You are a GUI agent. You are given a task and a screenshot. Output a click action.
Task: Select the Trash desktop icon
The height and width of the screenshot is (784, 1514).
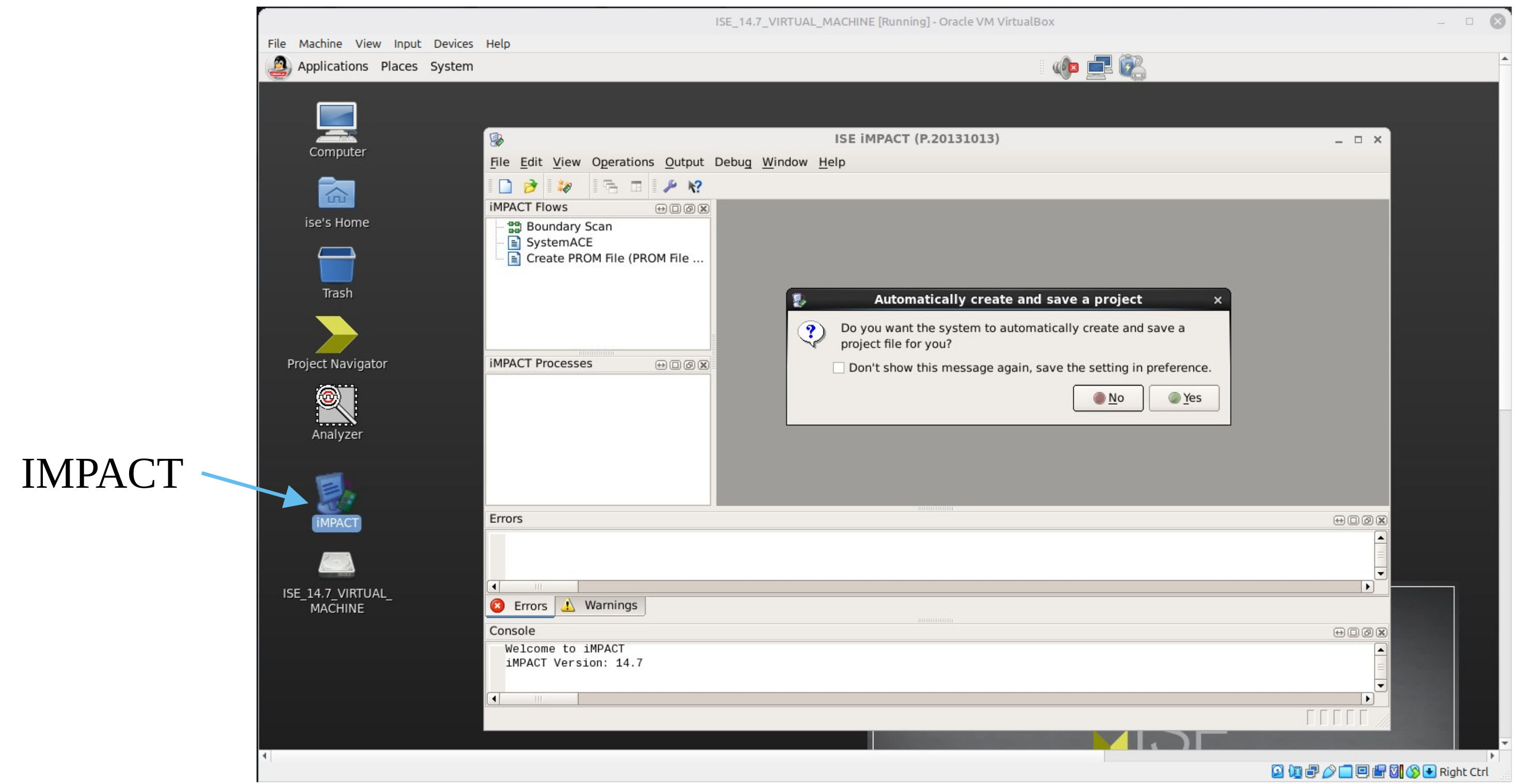pos(337,273)
